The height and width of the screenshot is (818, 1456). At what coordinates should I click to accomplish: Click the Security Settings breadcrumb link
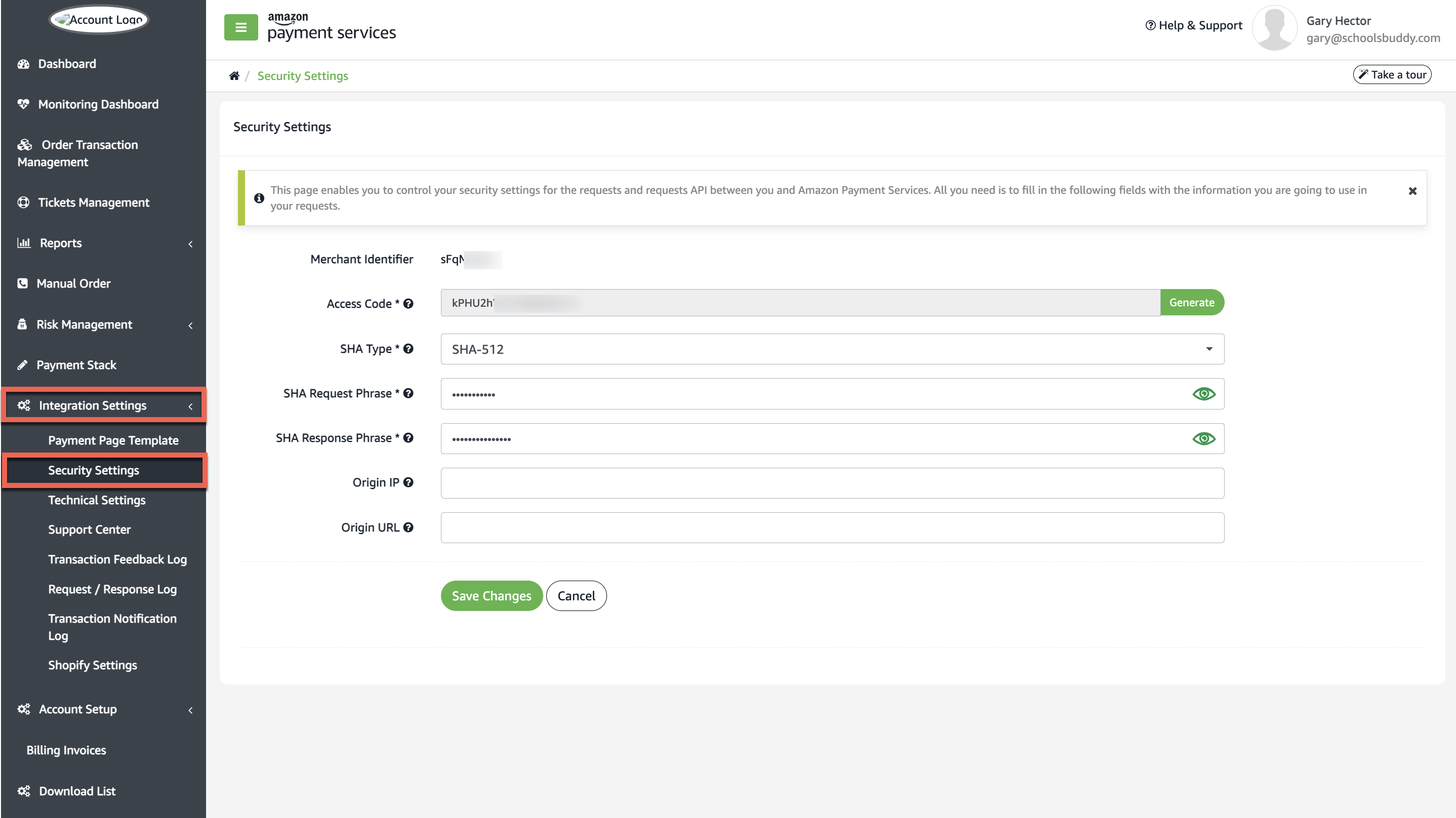pos(302,76)
